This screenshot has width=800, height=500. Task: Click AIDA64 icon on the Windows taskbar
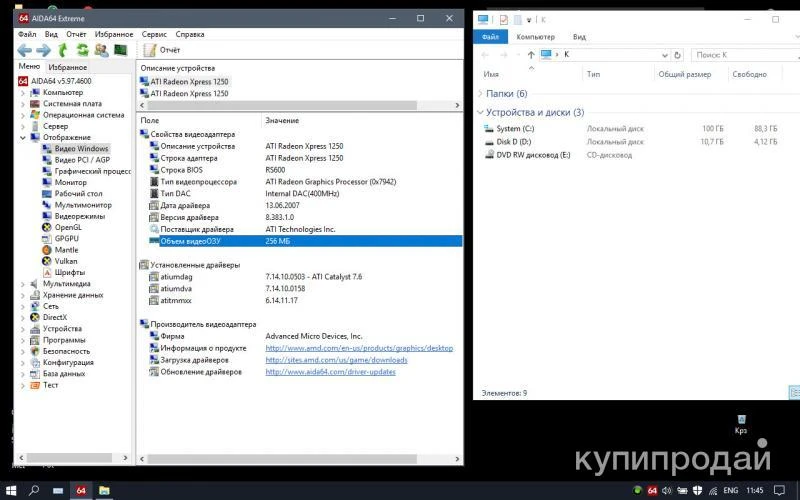tap(82, 490)
